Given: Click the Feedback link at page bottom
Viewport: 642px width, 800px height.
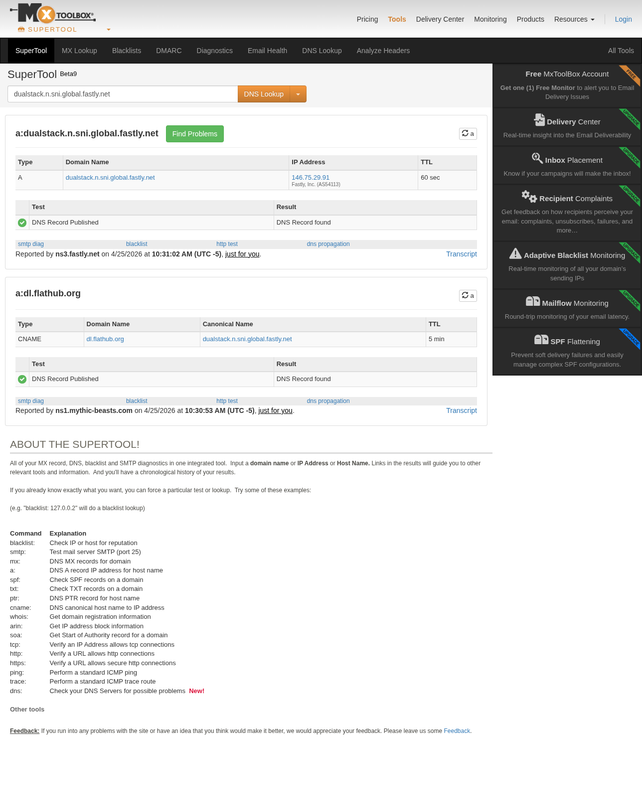Looking at the screenshot, I should pyautogui.click(x=457, y=731).
